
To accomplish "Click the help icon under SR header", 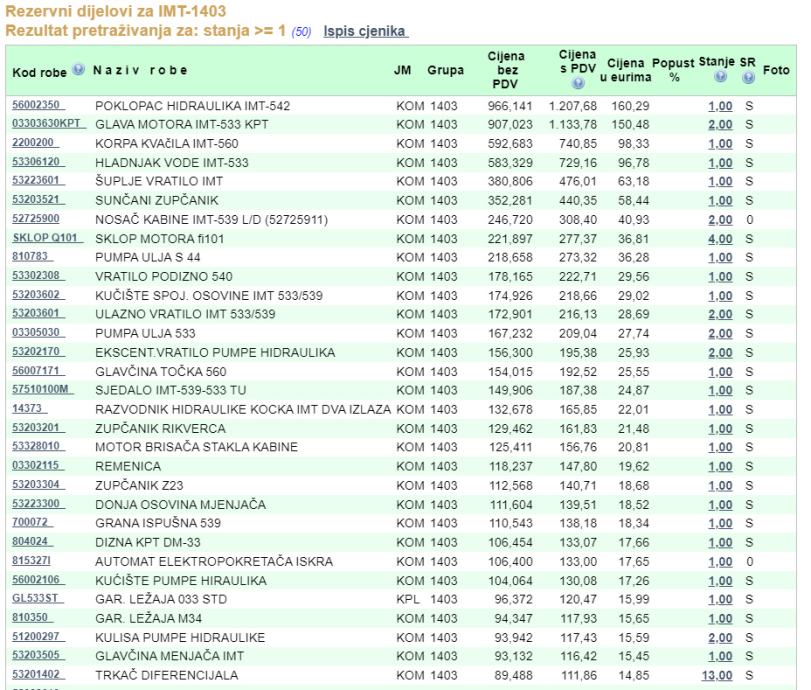I will (747, 77).
